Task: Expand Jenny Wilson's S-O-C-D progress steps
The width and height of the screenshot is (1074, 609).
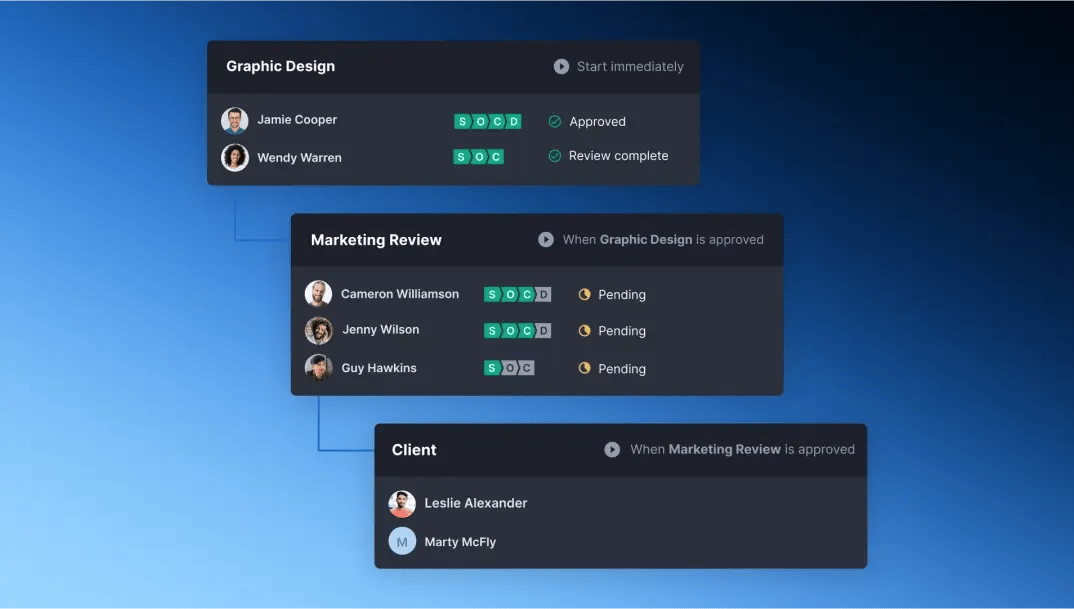Action: [518, 330]
